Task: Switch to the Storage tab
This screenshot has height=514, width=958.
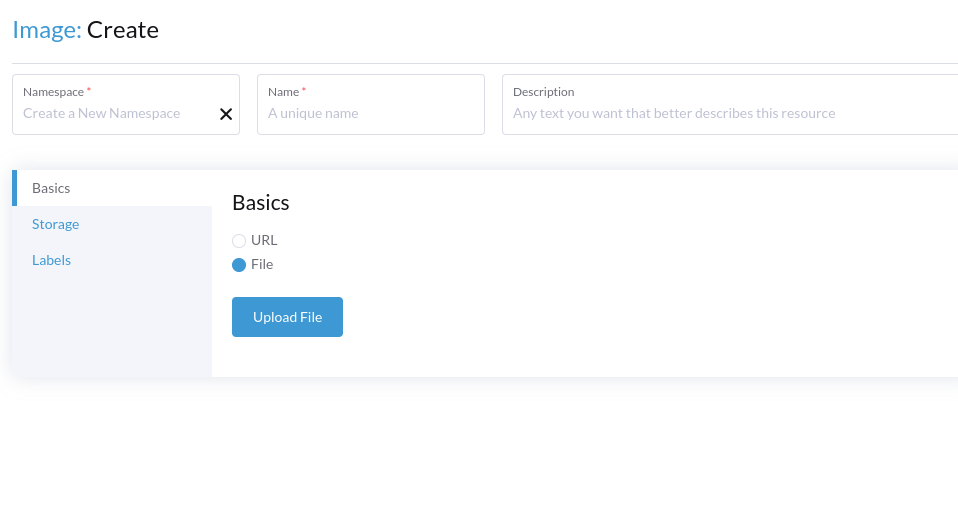Action: [x=55, y=224]
